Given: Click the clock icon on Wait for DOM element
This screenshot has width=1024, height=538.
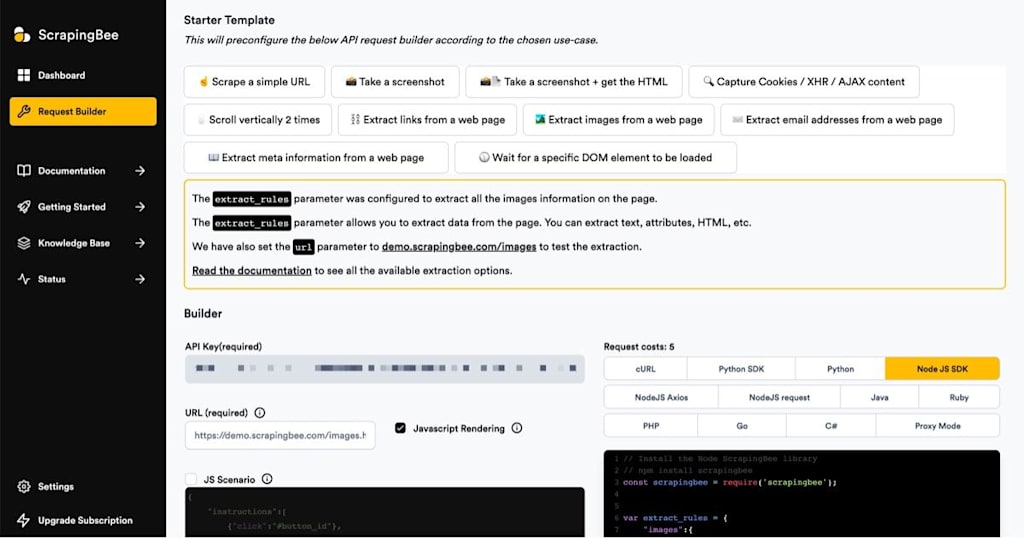Looking at the screenshot, I should (484, 157).
